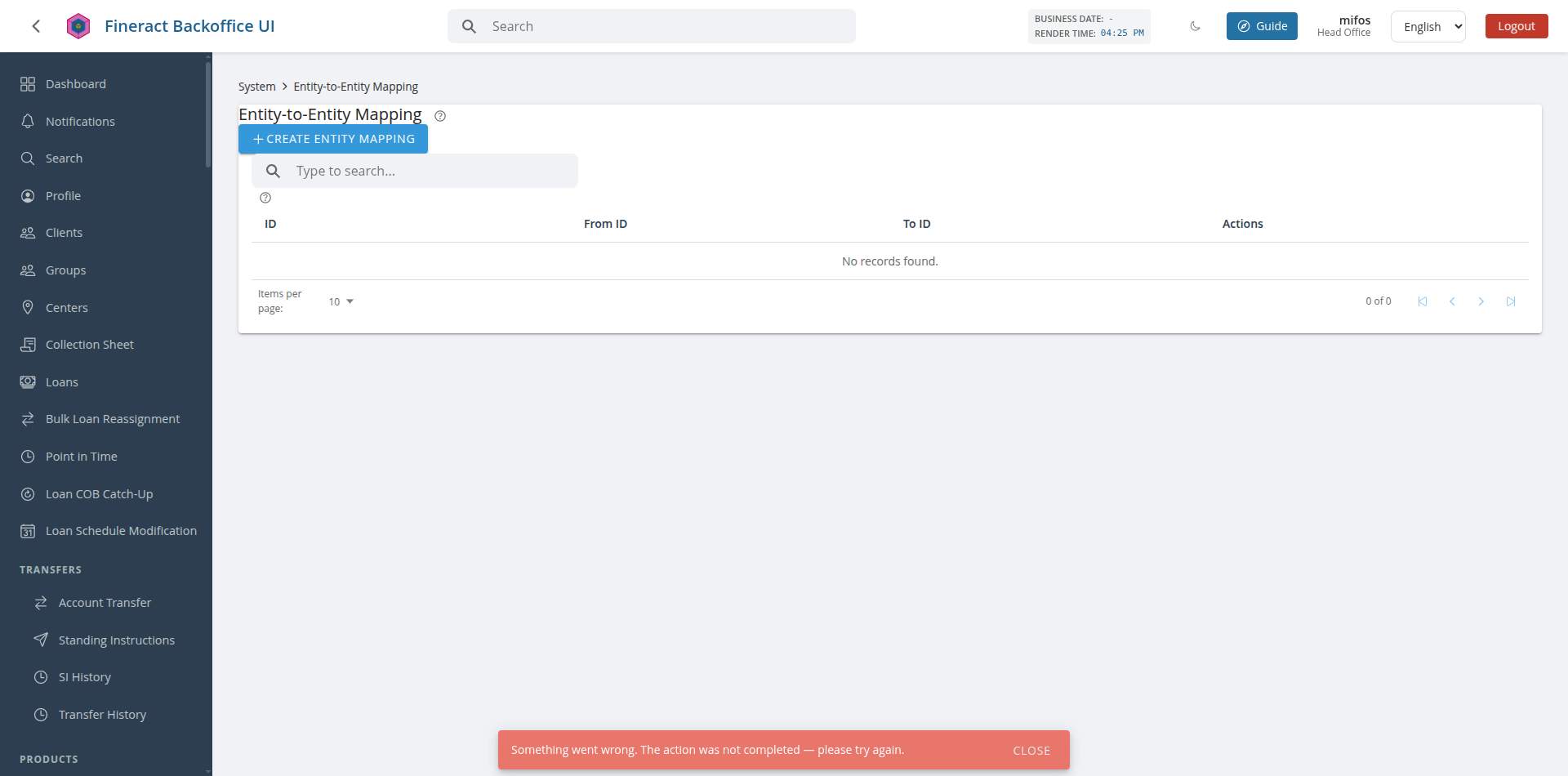This screenshot has height=776, width=1568.
Task: Click Loan Schedule Modification calendar icon
Action: [x=28, y=531]
